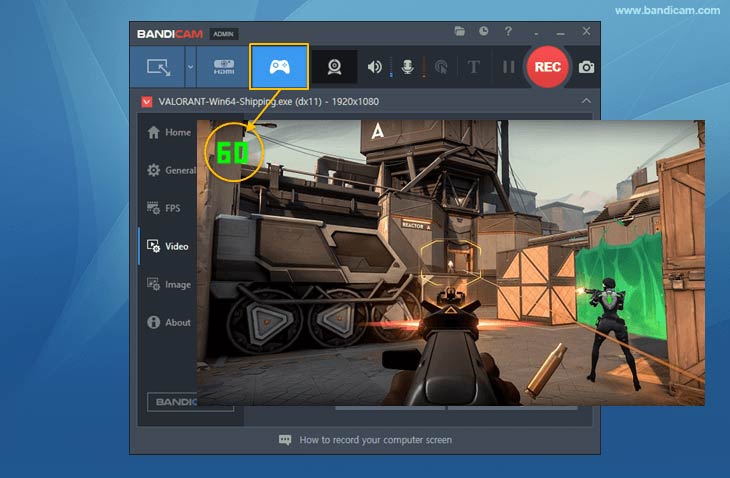Choose the screen rectangle recording mode
Screen dimensions: 730x478
159,67
